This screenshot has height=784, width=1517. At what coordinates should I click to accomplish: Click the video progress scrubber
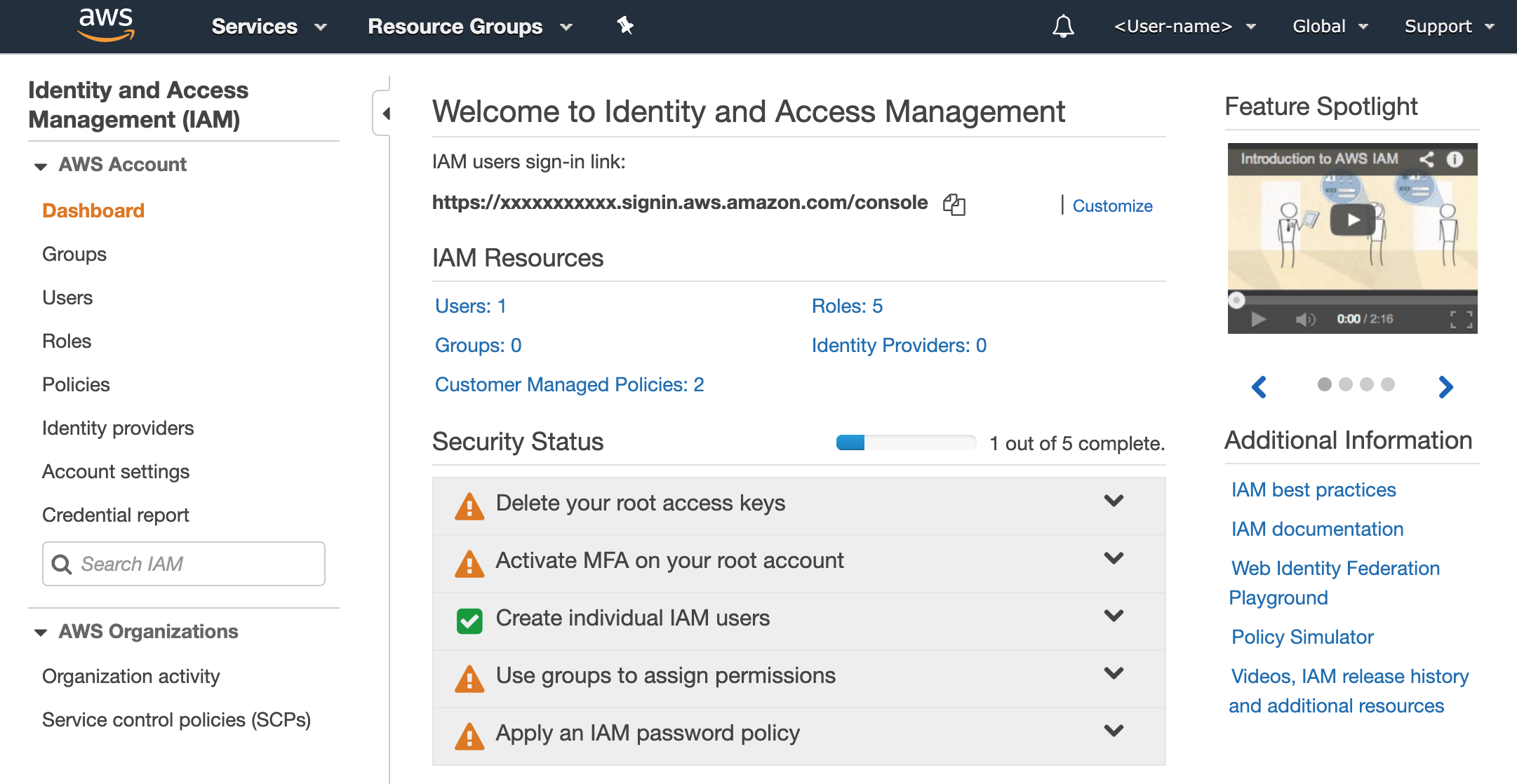click(1237, 300)
